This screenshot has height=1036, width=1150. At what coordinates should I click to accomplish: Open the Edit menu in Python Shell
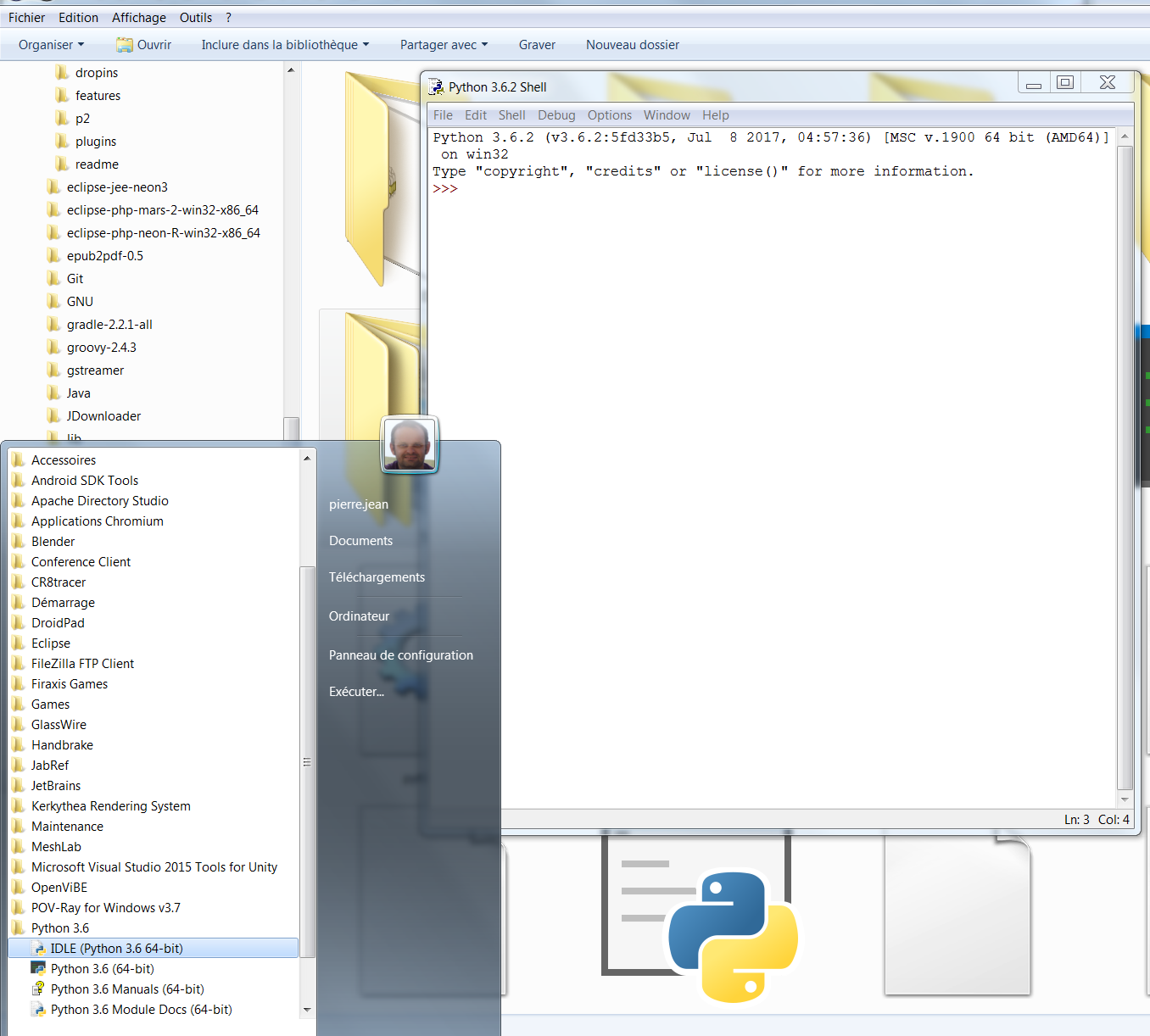(x=476, y=115)
